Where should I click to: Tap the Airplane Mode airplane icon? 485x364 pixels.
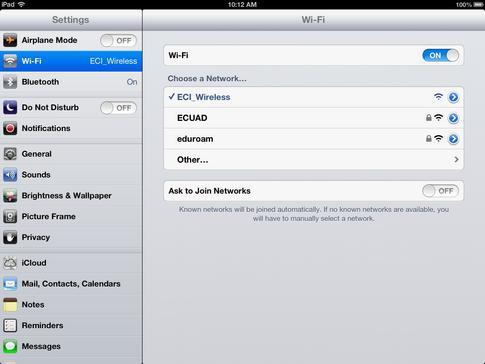pyautogui.click(x=10, y=40)
